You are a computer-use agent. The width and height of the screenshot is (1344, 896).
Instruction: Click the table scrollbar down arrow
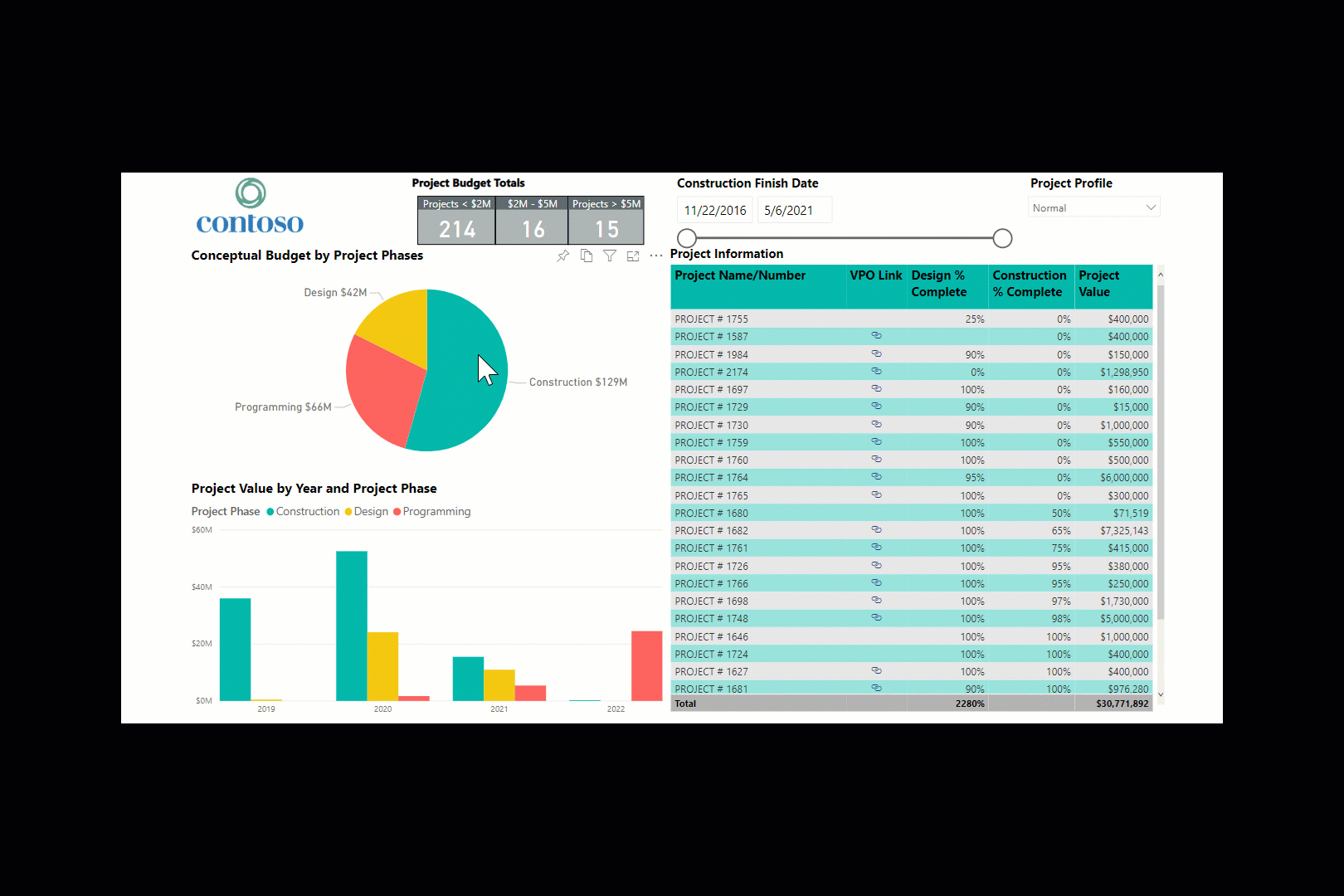click(x=1160, y=694)
